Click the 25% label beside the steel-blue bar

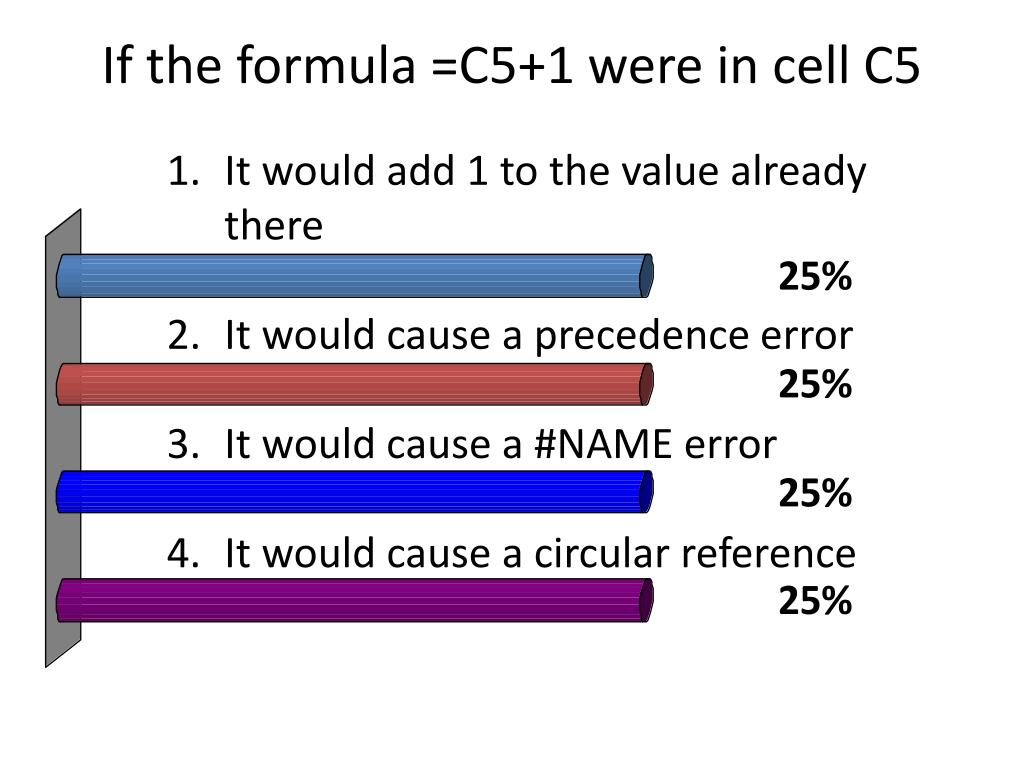click(815, 276)
